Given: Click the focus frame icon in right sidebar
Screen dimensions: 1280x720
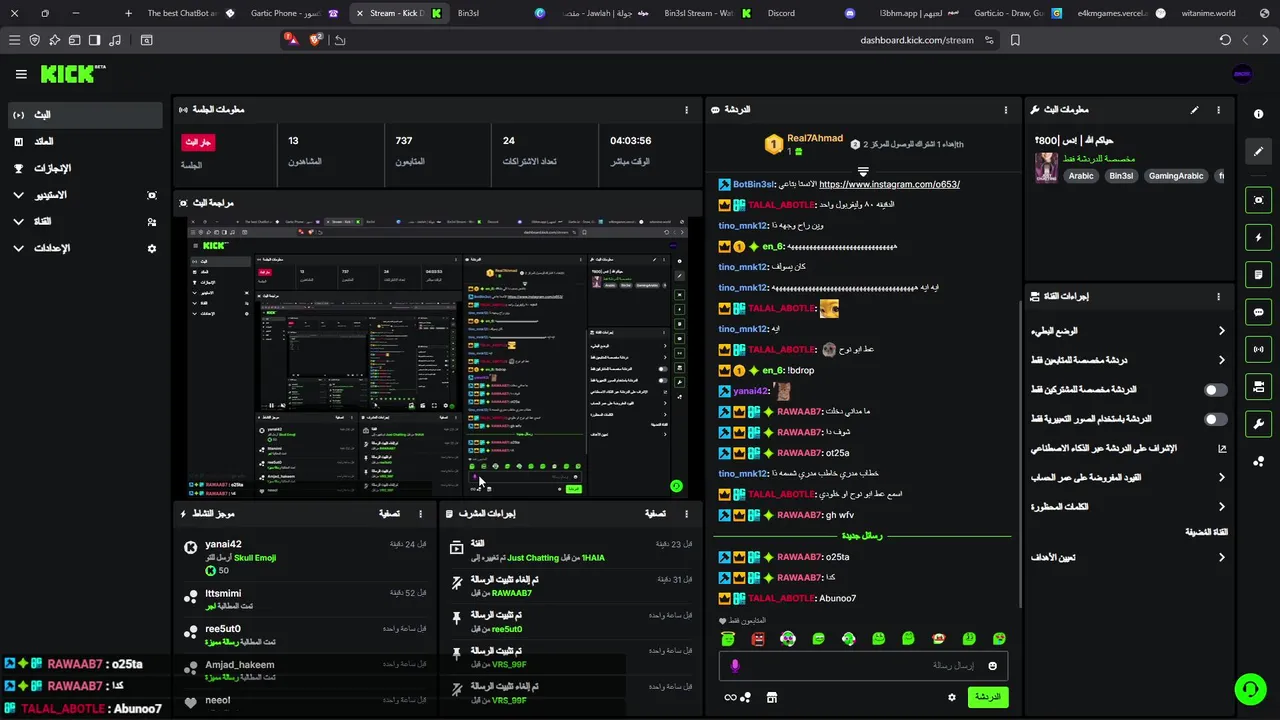Looking at the screenshot, I should pos(1258,200).
